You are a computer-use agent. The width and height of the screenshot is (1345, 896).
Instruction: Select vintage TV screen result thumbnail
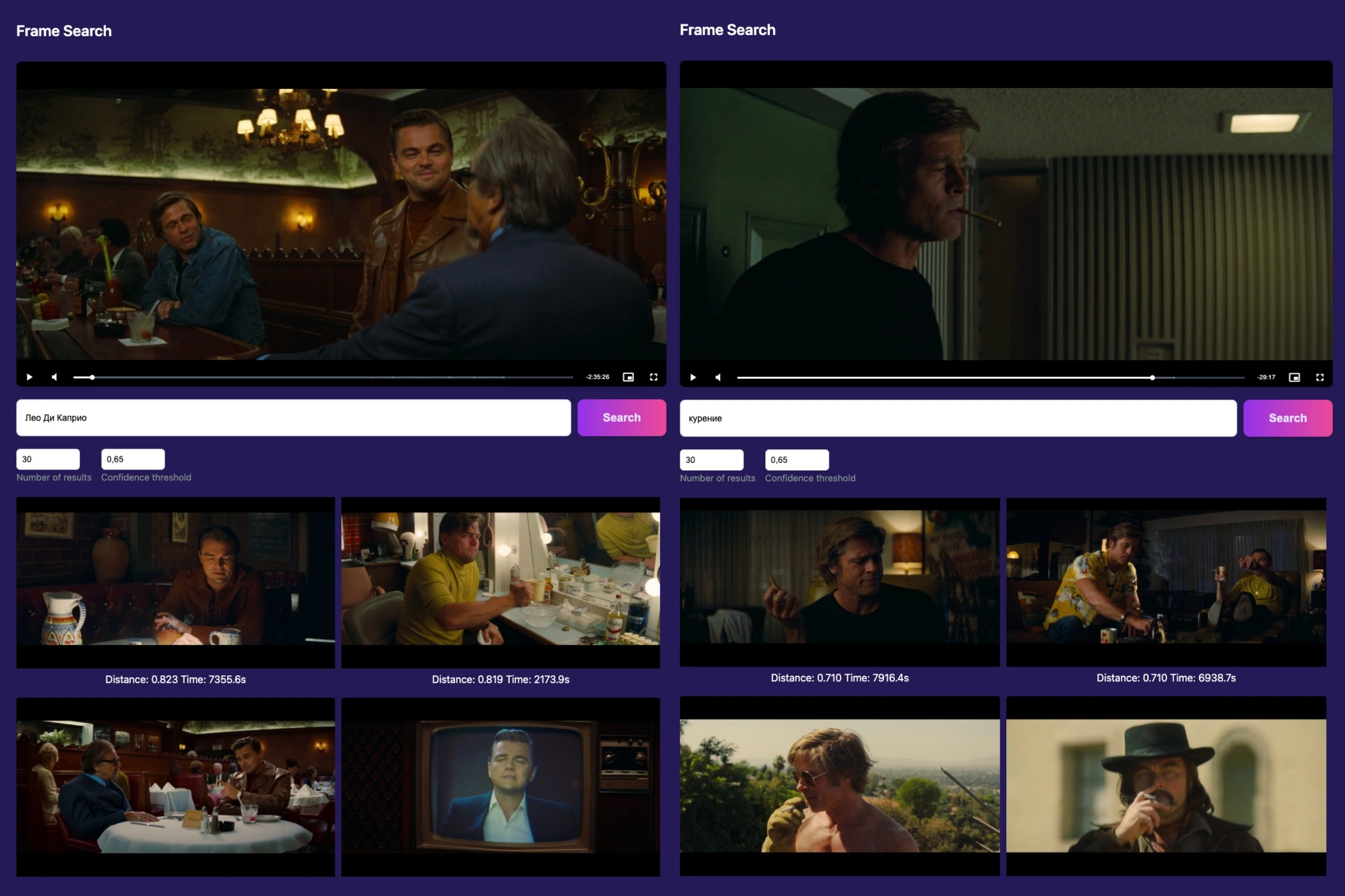point(501,787)
